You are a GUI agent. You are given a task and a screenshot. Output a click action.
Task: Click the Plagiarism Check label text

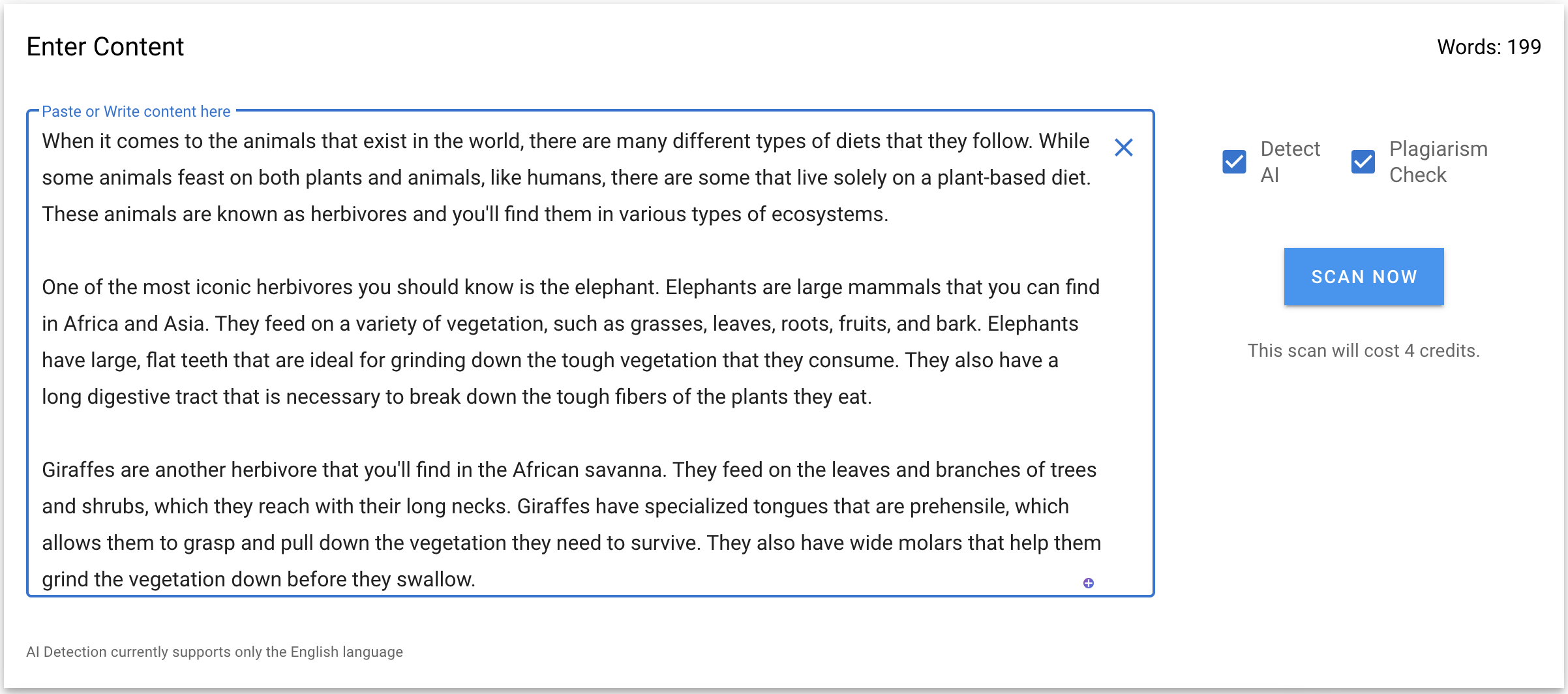pyautogui.click(x=1438, y=162)
